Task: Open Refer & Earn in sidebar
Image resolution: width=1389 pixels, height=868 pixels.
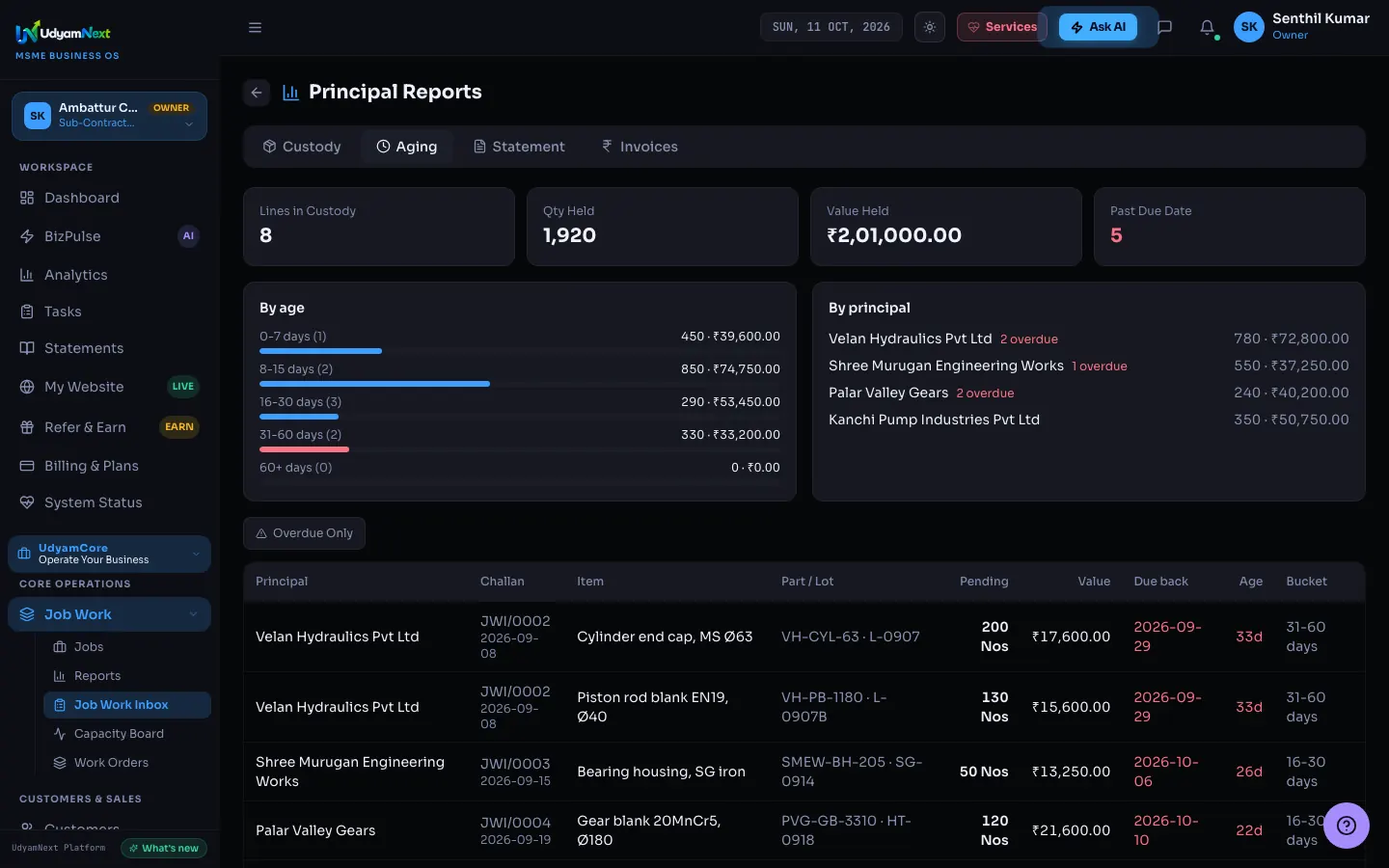Action: point(109,427)
